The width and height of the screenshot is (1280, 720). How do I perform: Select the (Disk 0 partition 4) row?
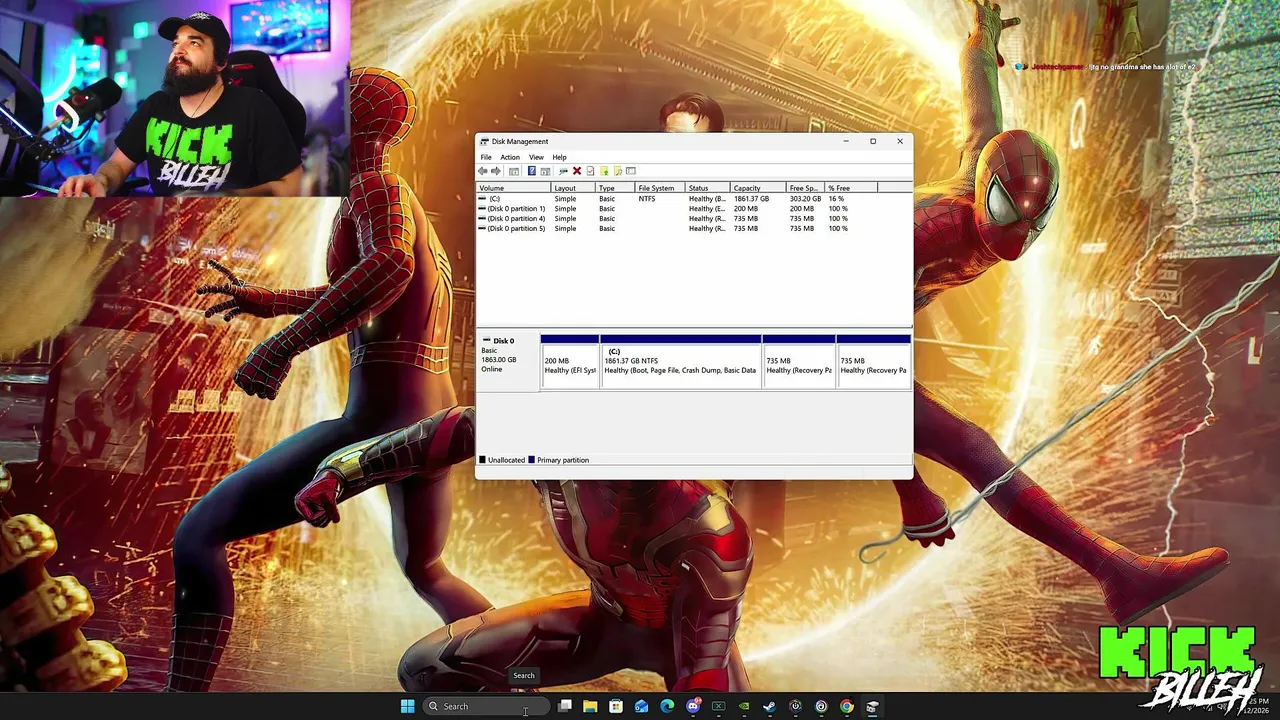[694, 219]
